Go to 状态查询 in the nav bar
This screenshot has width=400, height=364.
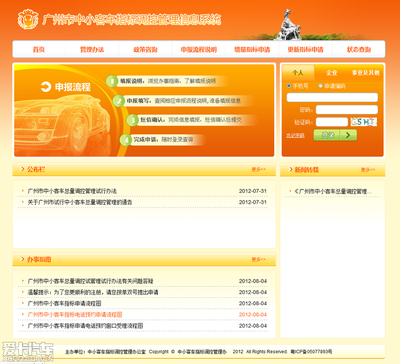pos(359,49)
